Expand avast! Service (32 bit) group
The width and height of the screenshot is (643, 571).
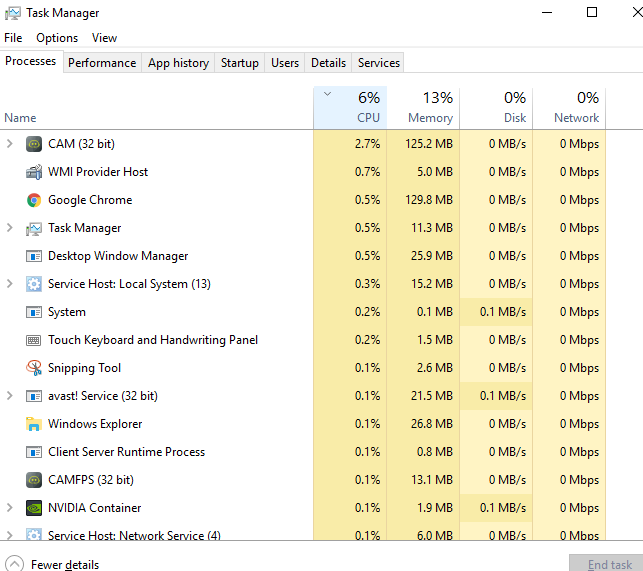9,395
